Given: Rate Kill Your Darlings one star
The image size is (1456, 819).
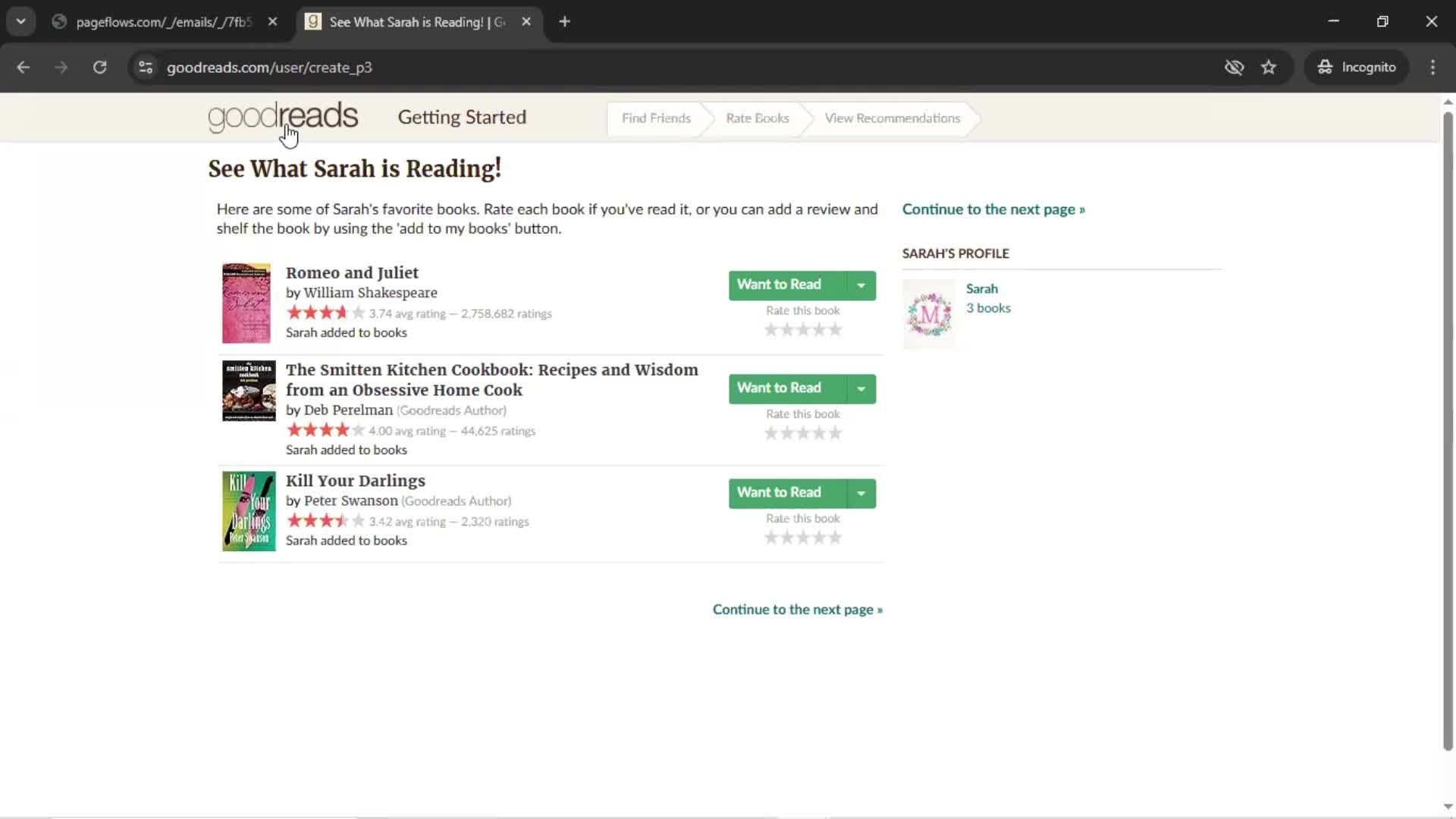Looking at the screenshot, I should pyautogui.click(x=771, y=538).
